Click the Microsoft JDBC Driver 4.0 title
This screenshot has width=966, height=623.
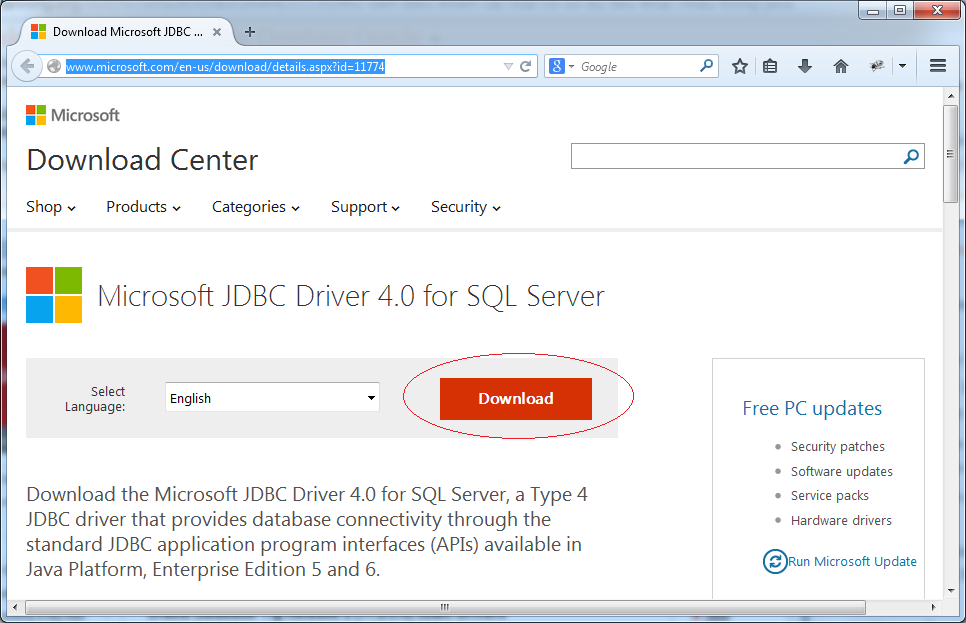point(351,296)
